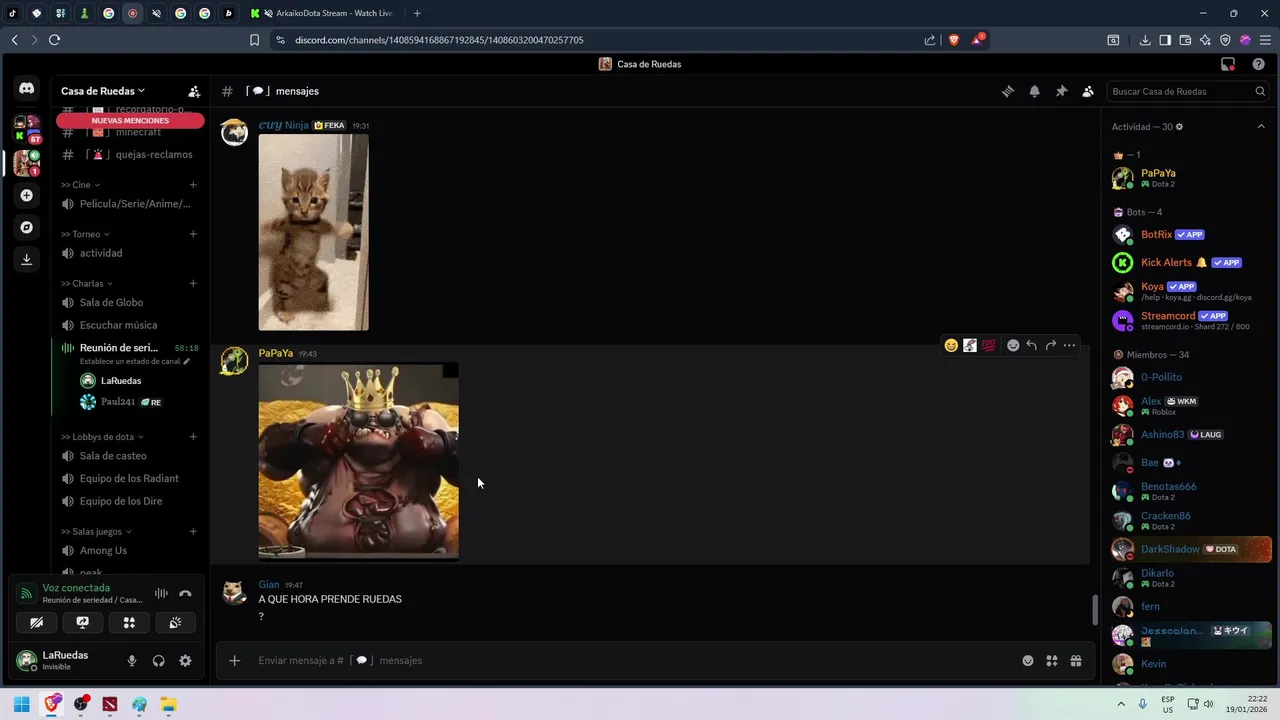
Task: Open apps launcher icon in message bar
Action: coord(1052,661)
